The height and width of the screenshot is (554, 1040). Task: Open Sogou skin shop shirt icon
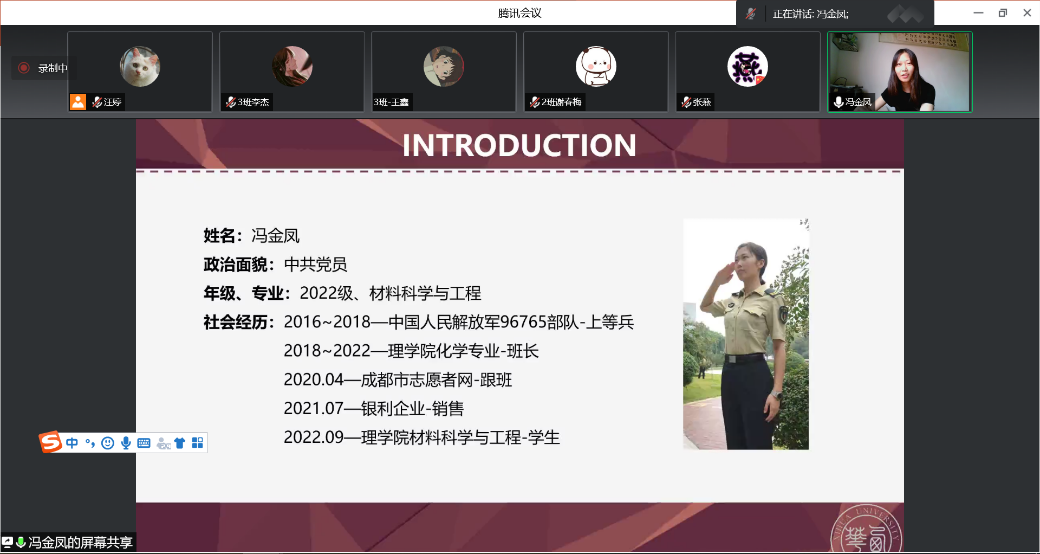click(180, 443)
